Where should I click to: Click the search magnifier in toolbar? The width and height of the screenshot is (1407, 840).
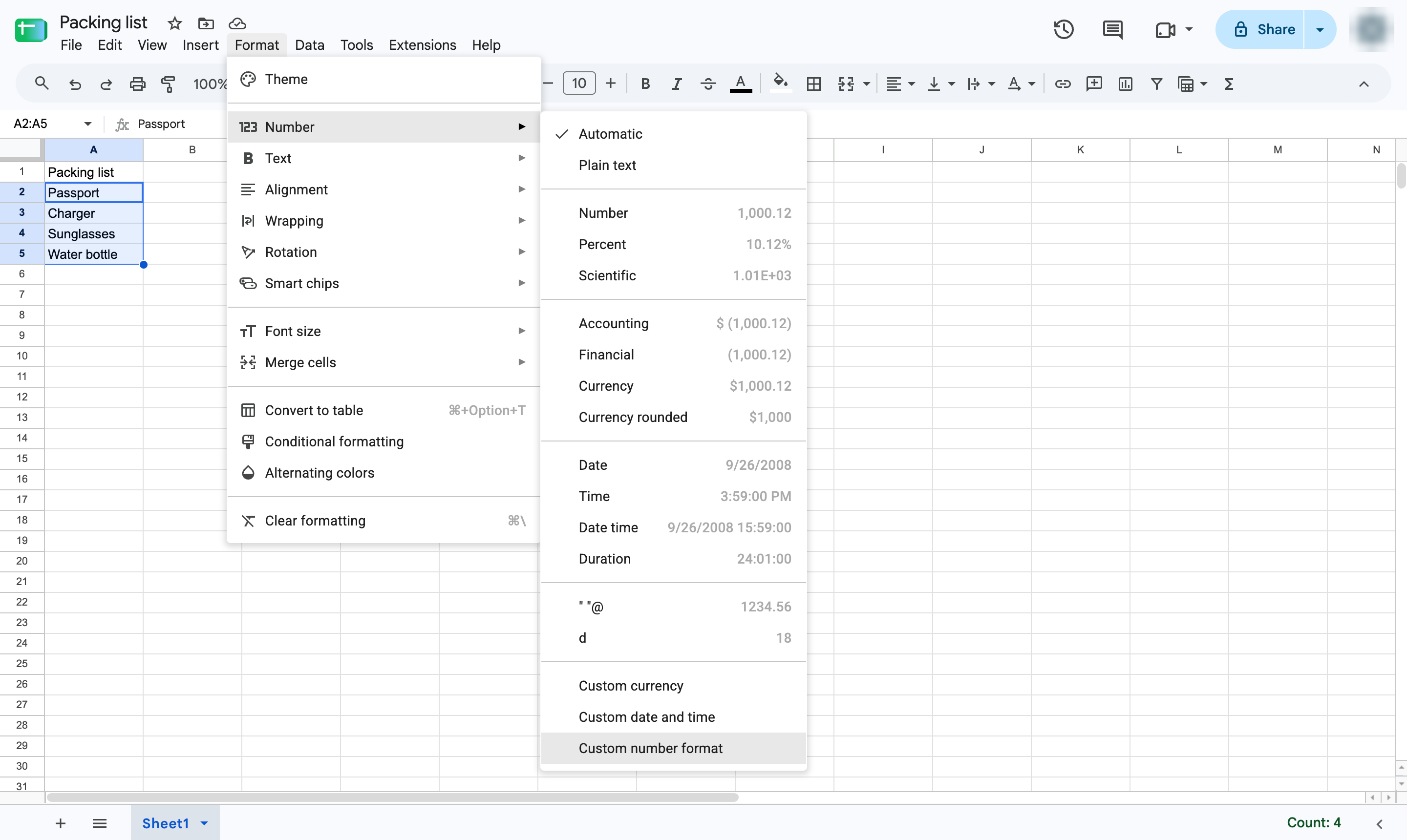pyautogui.click(x=42, y=84)
